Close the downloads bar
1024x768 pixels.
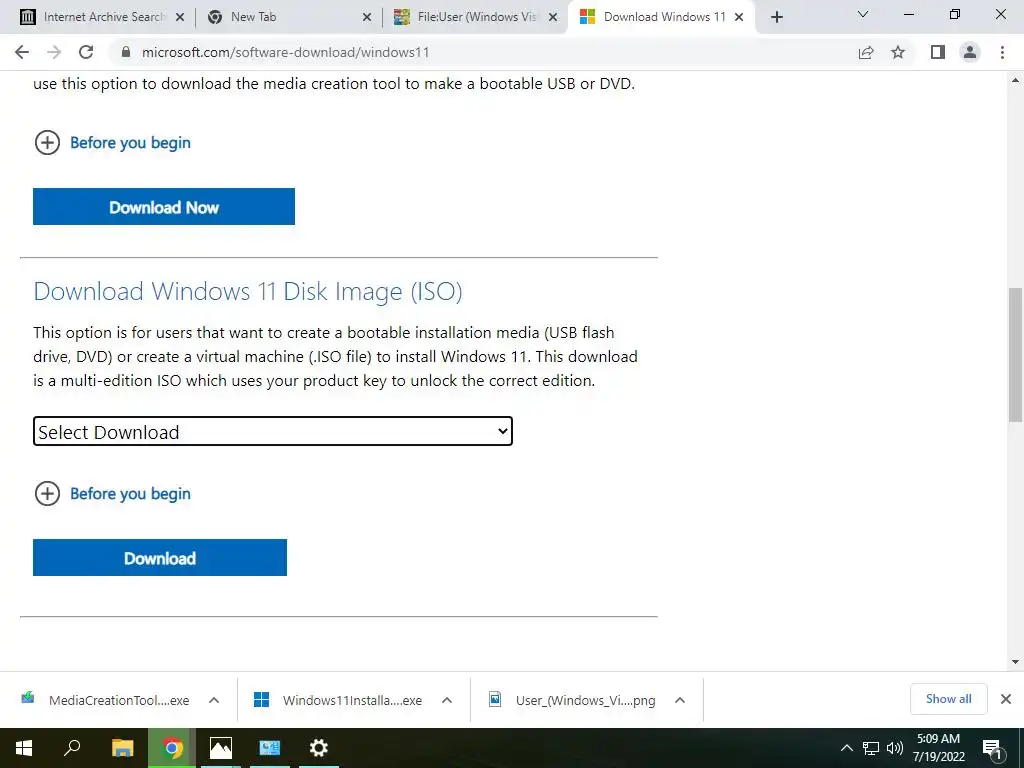coord(1006,699)
